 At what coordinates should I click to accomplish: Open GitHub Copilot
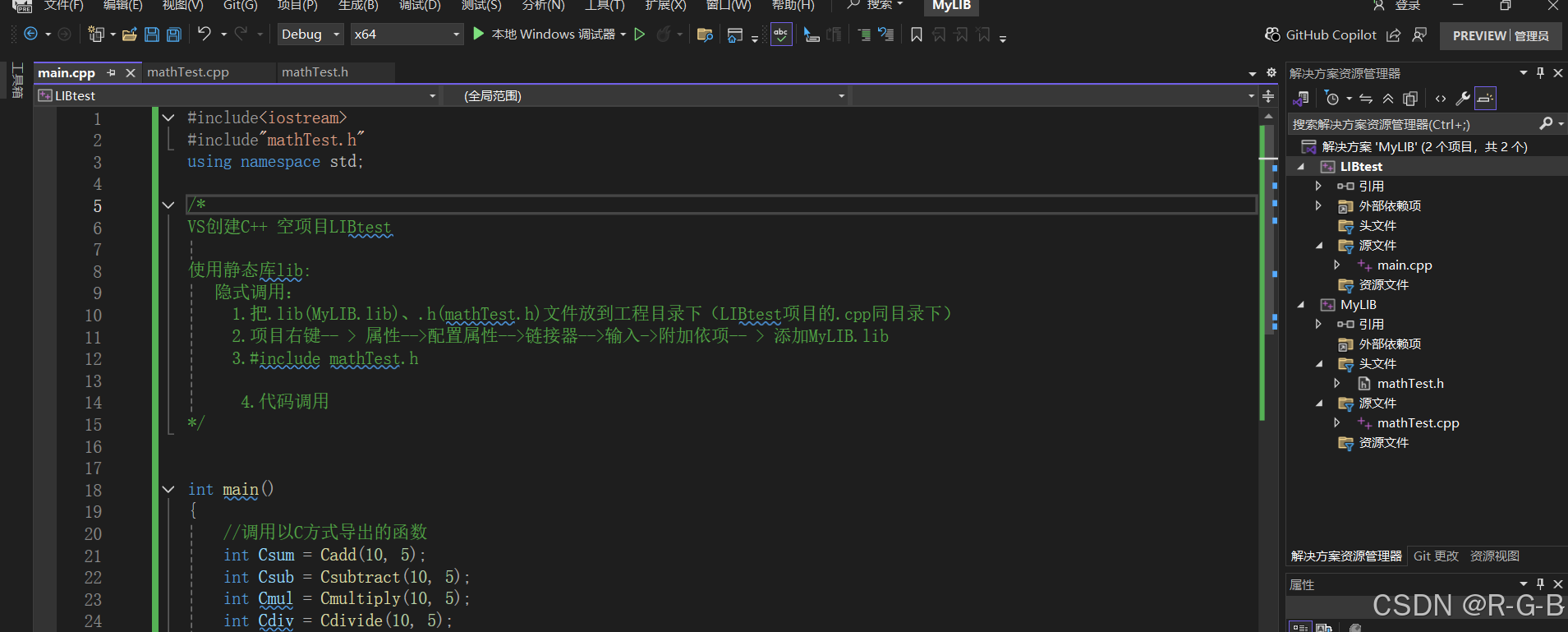(1321, 35)
